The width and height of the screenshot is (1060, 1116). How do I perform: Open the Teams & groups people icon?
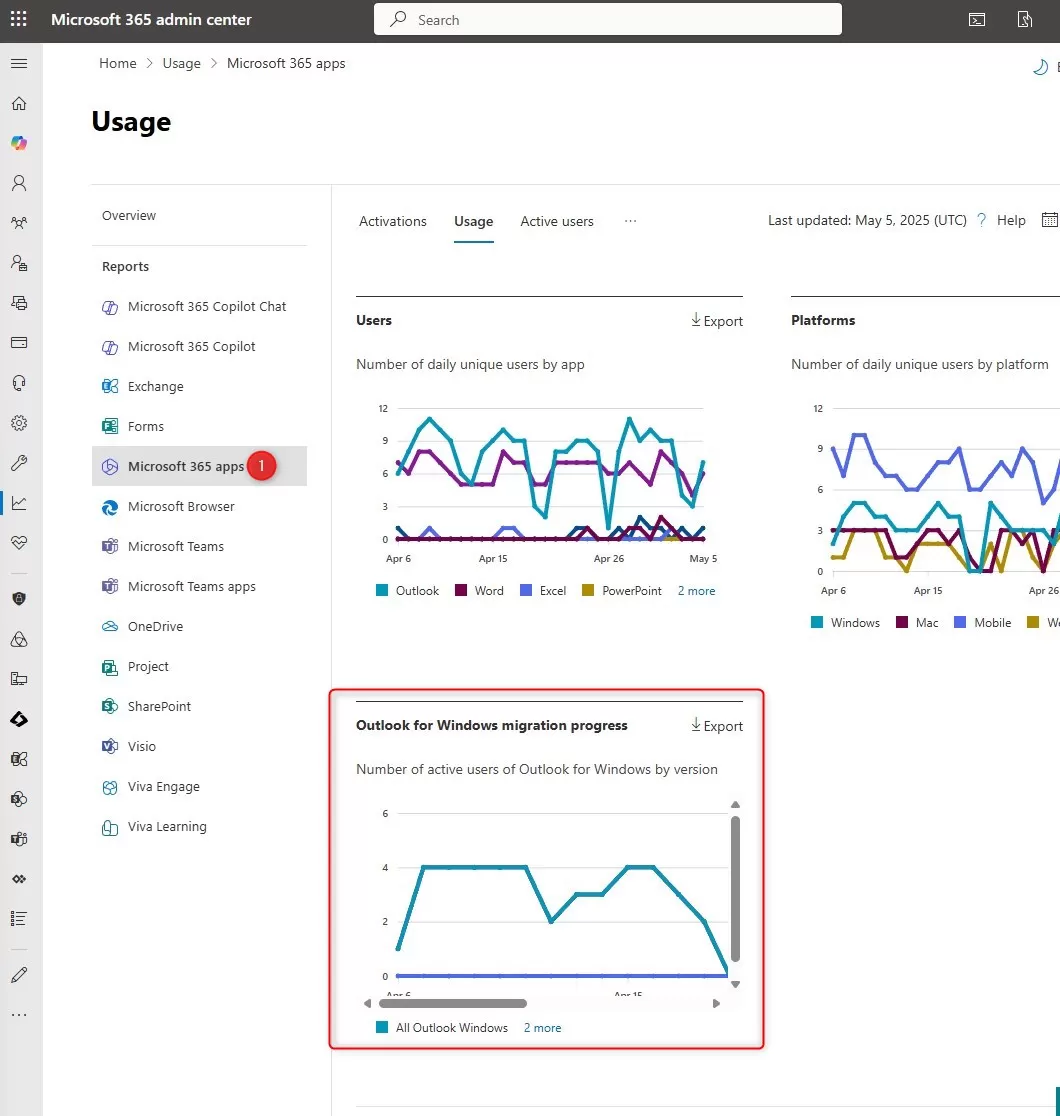[x=19, y=223]
